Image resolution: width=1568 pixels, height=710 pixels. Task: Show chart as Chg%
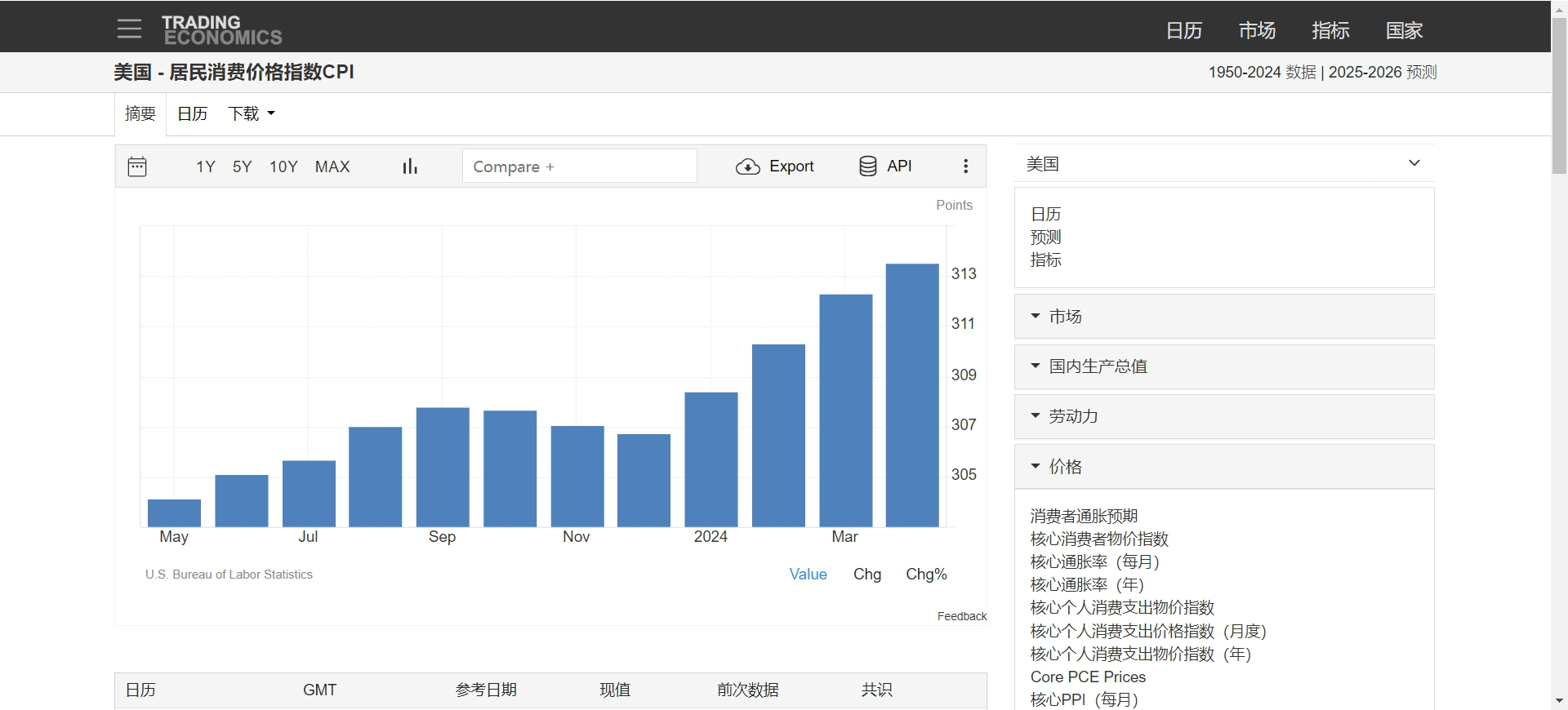pyautogui.click(x=926, y=575)
